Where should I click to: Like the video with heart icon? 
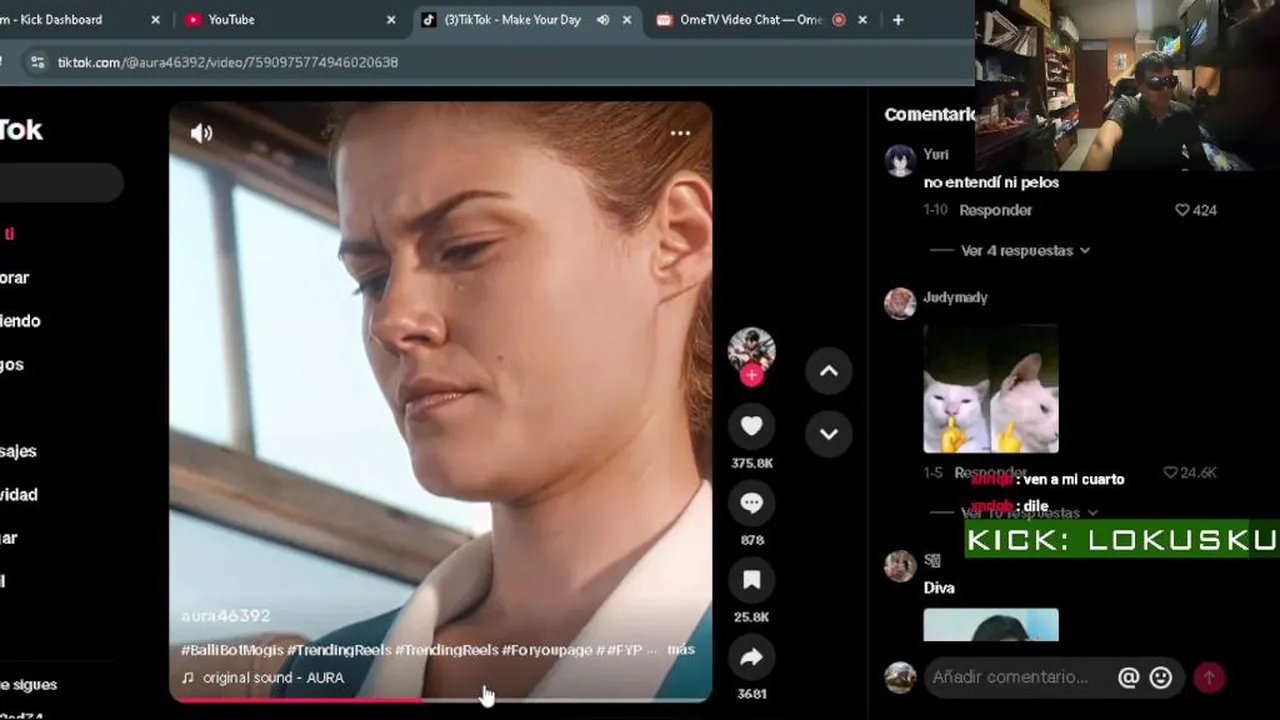[x=751, y=427]
